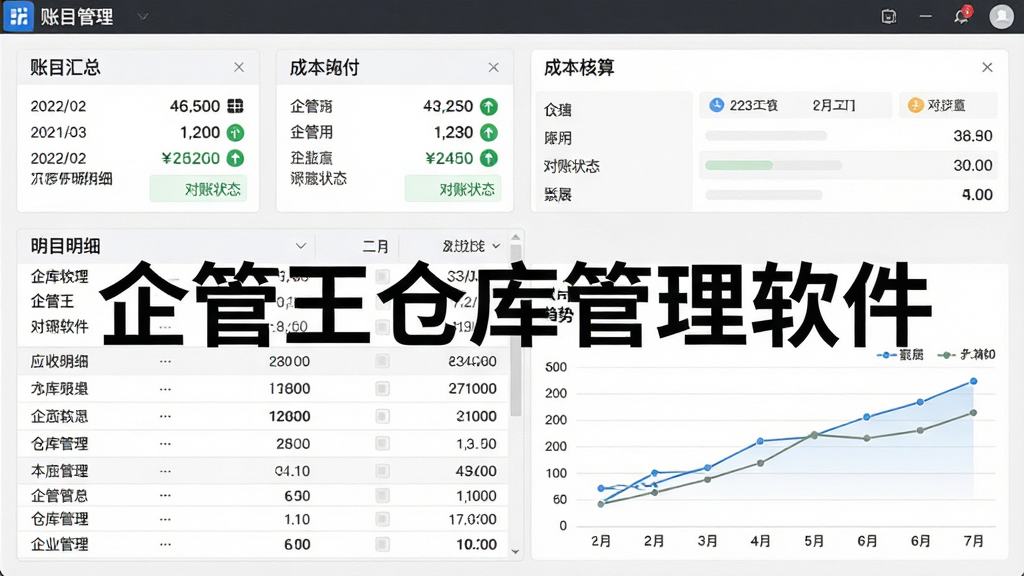Toggle checkbox in row with value 21000
This screenshot has height=576, width=1024.
[x=383, y=416]
